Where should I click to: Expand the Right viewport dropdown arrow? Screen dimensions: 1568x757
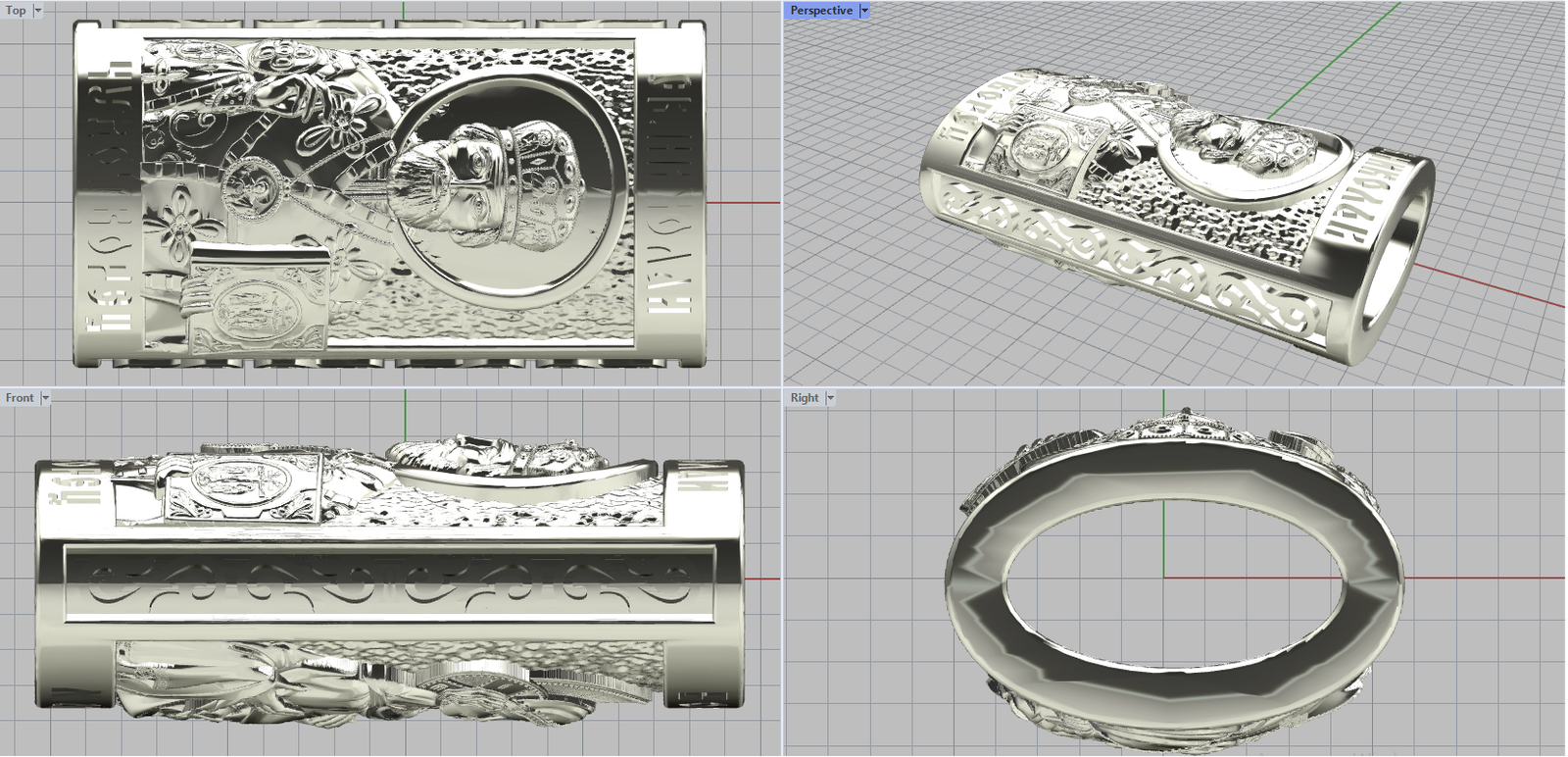(831, 398)
